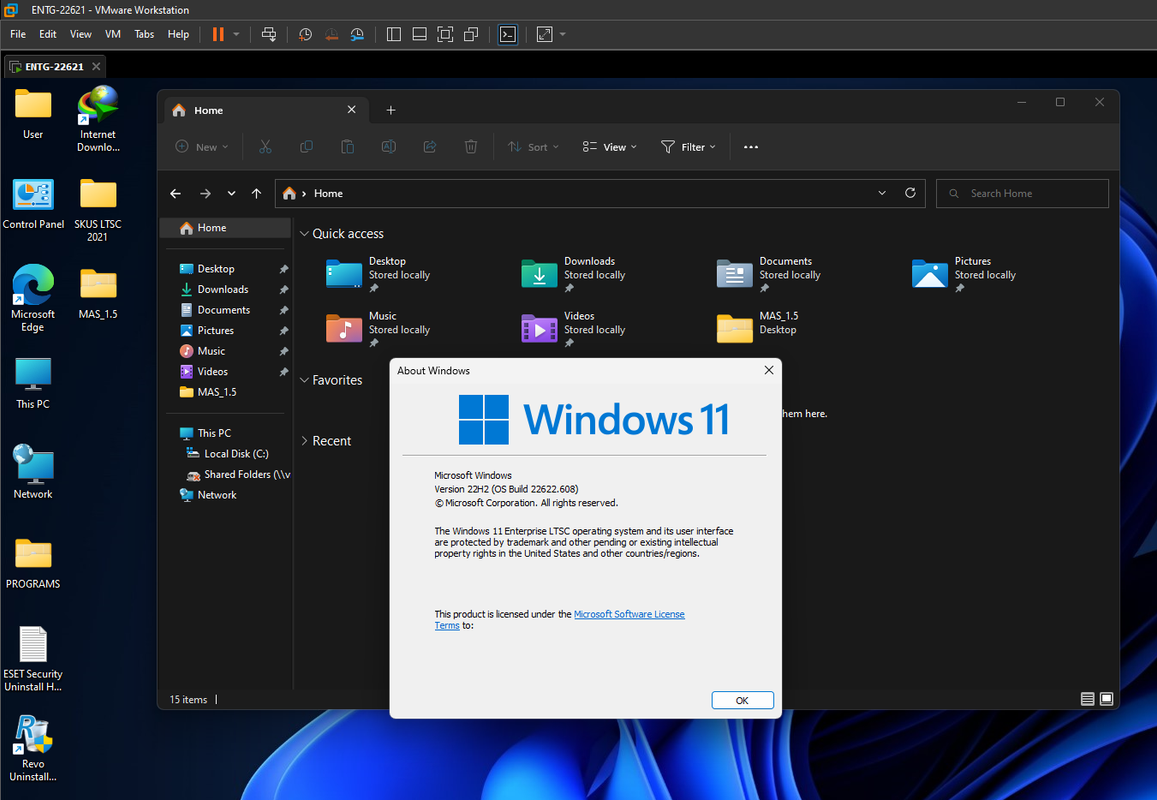The width and height of the screenshot is (1157, 800).
Task: Go up one folder level
Action: tap(256, 193)
